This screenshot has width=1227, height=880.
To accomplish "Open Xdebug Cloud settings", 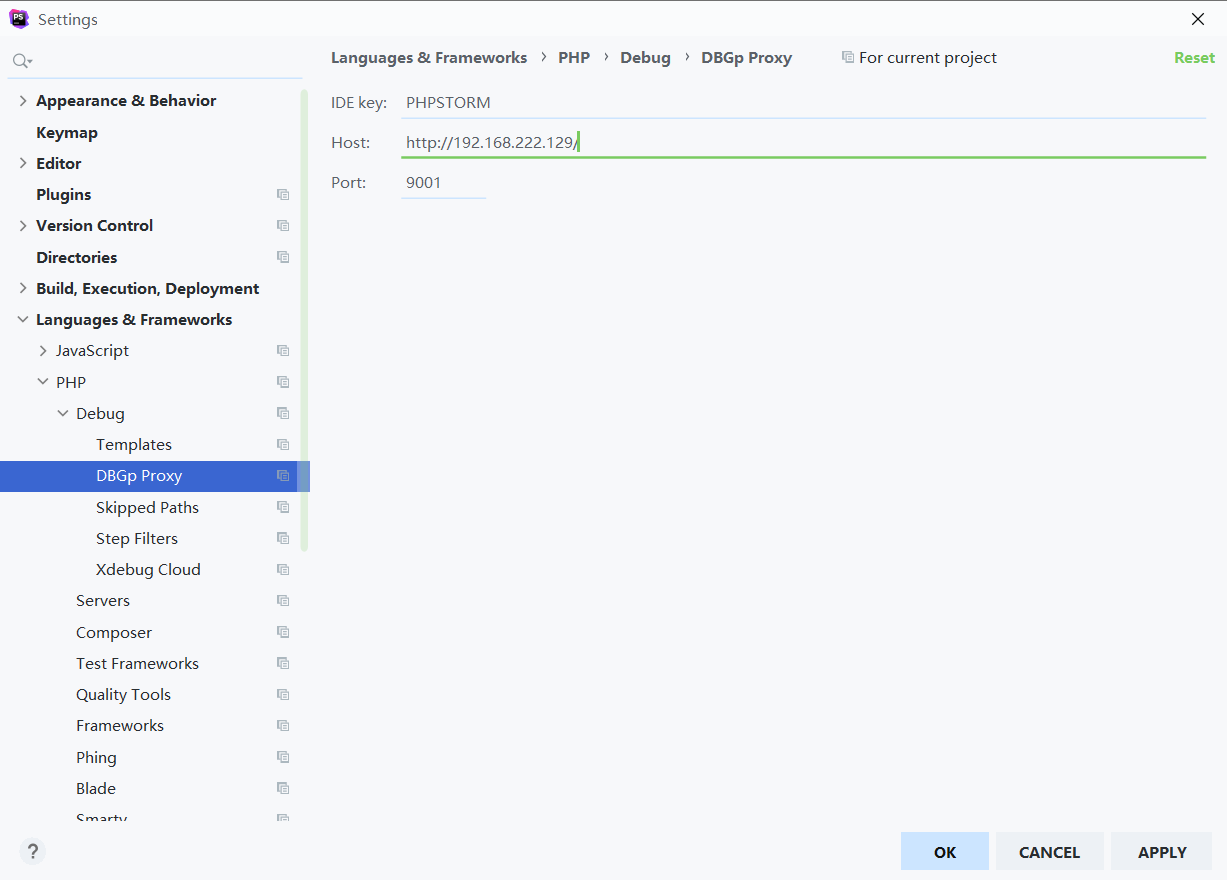I will pyautogui.click(x=148, y=570).
